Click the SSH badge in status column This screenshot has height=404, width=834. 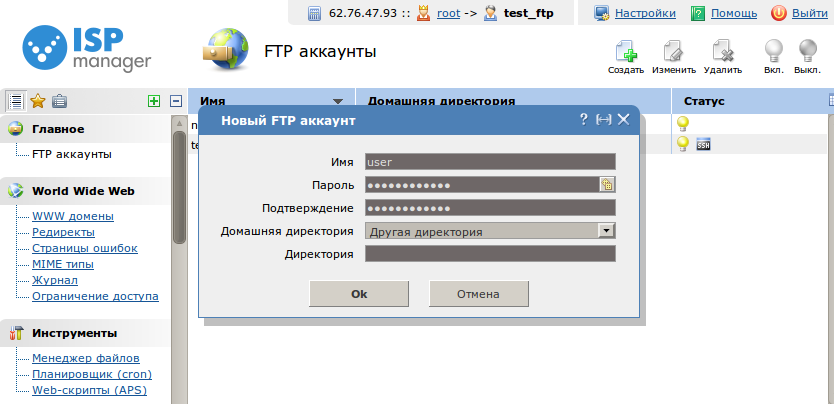(x=703, y=144)
